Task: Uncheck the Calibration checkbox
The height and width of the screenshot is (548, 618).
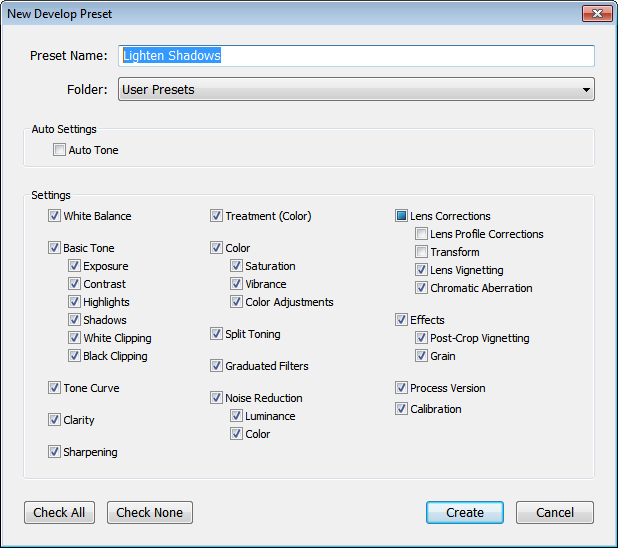Action: pyautogui.click(x=401, y=408)
